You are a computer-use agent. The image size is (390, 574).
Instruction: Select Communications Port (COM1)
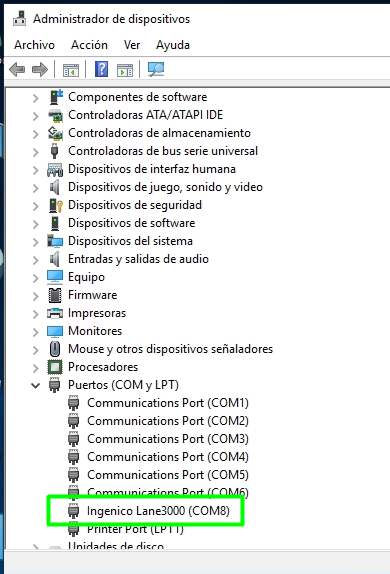click(x=168, y=403)
